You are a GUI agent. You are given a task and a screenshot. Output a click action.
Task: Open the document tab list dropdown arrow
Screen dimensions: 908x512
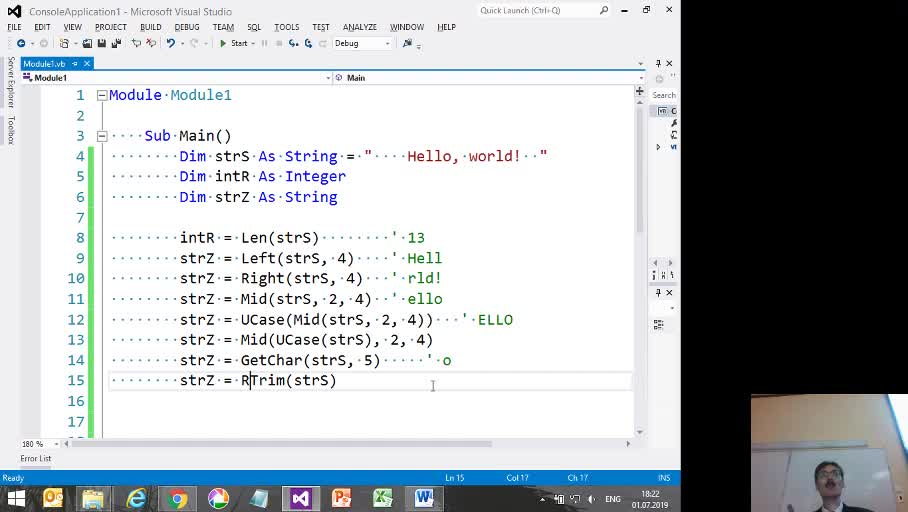[640, 64]
